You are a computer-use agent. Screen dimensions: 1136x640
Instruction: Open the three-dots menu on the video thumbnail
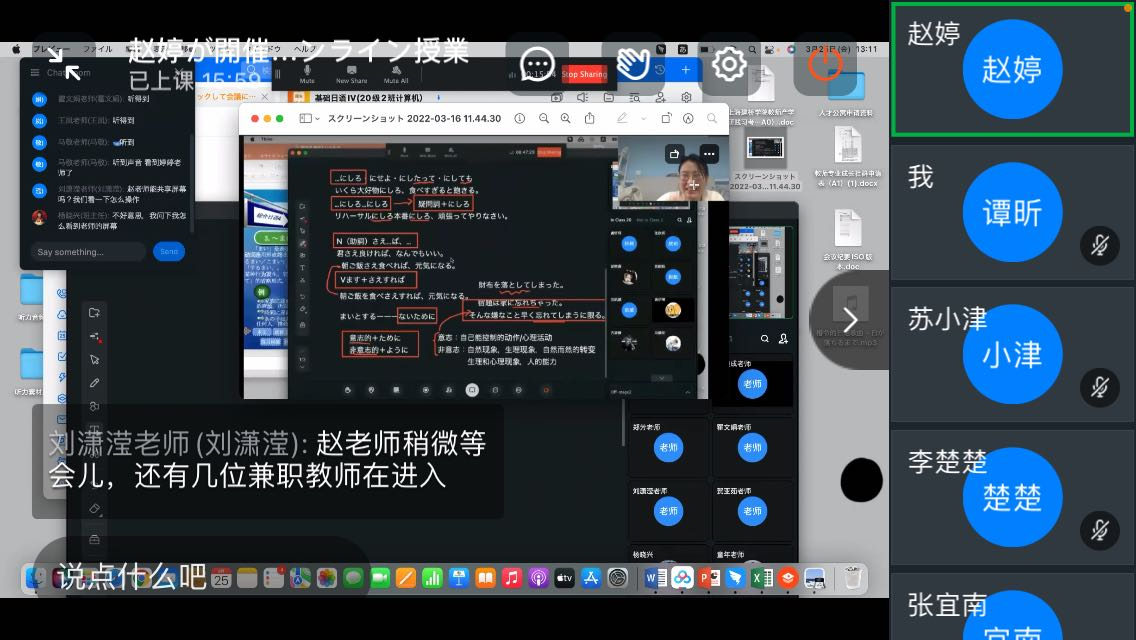pos(709,154)
